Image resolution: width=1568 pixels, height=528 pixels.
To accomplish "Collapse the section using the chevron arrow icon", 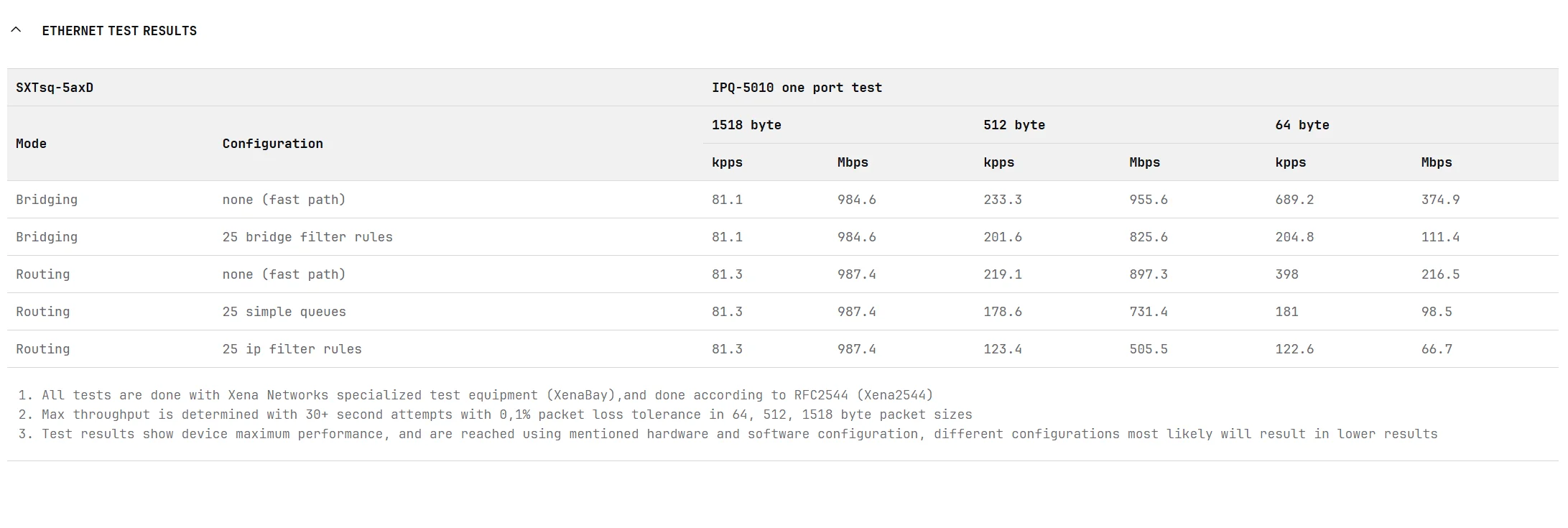I will click(16, 30).
